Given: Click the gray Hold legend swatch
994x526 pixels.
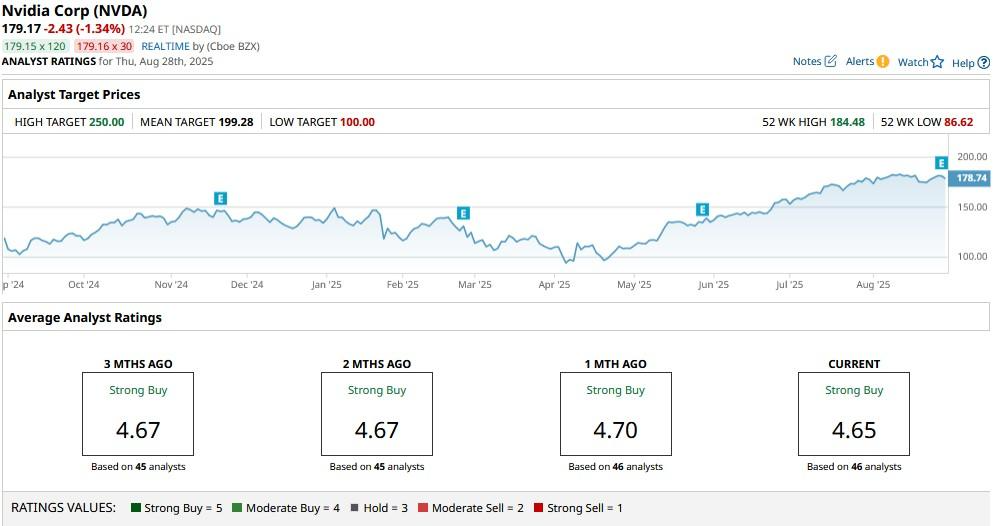Looking at the screenshot, I should 354,508.
